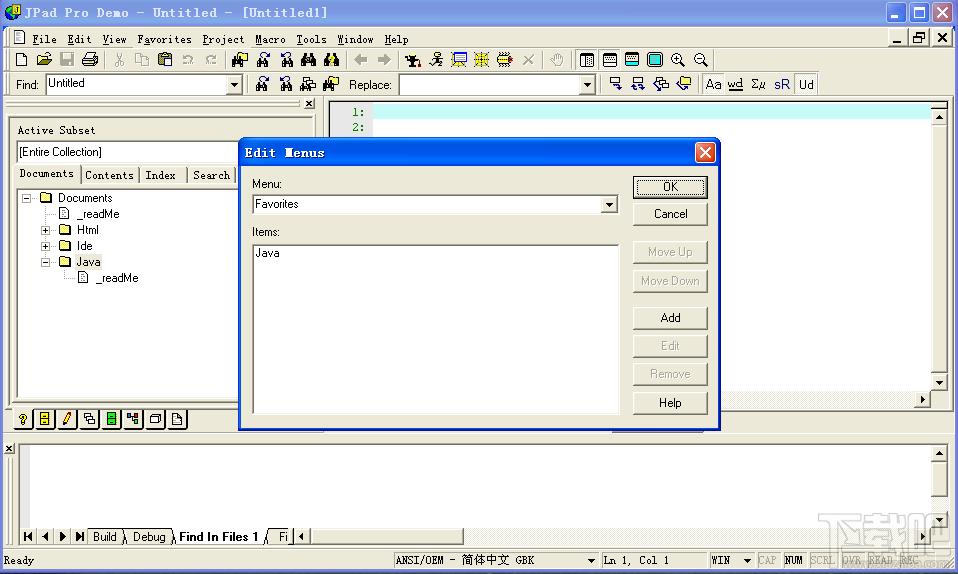Toggle the Σμ regular expression option
Viewport: 958px width, 574px height.
point(758,84)
